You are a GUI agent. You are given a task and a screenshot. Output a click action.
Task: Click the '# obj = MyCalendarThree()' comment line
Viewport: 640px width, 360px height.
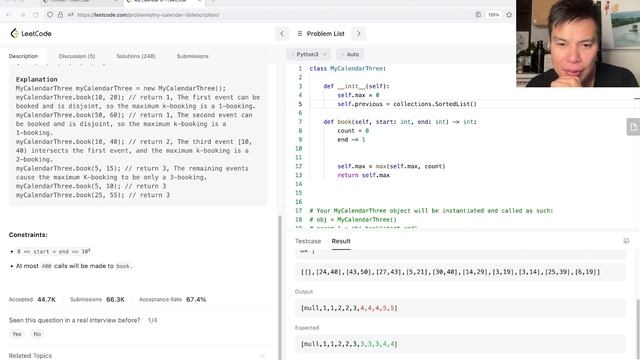[x=353, y=220]
